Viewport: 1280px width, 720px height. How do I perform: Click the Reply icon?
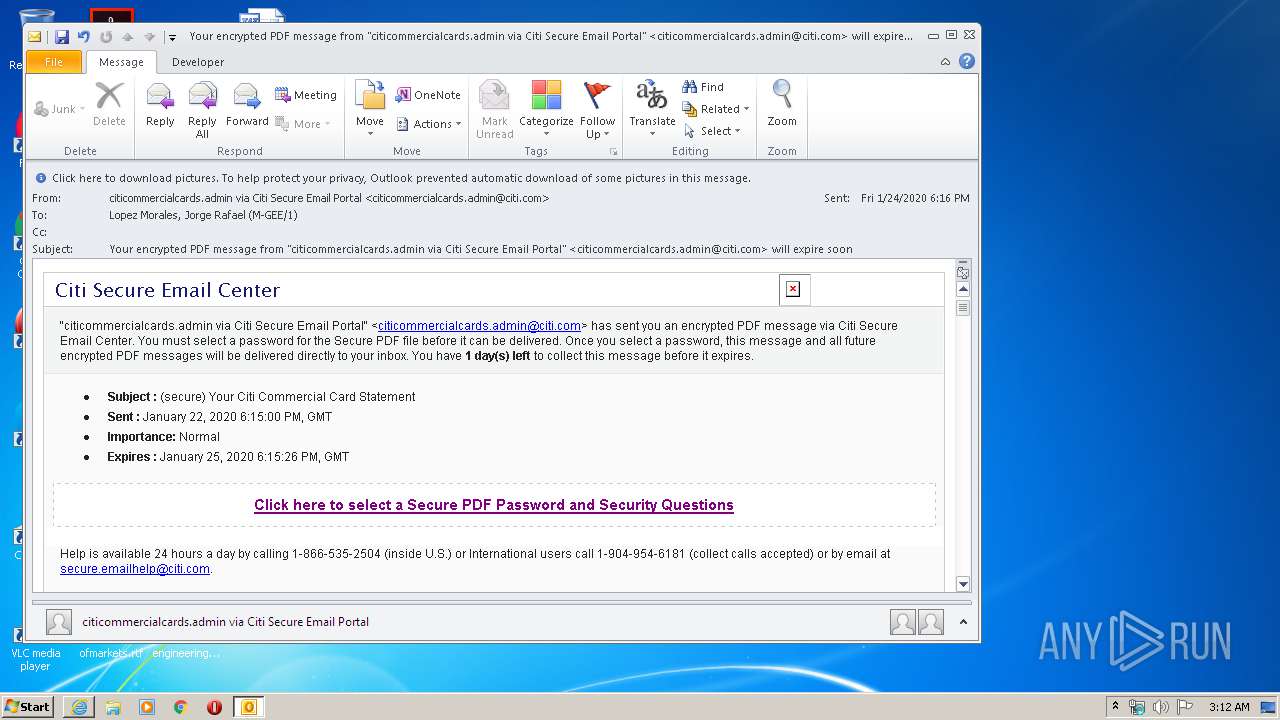[160, 104]
